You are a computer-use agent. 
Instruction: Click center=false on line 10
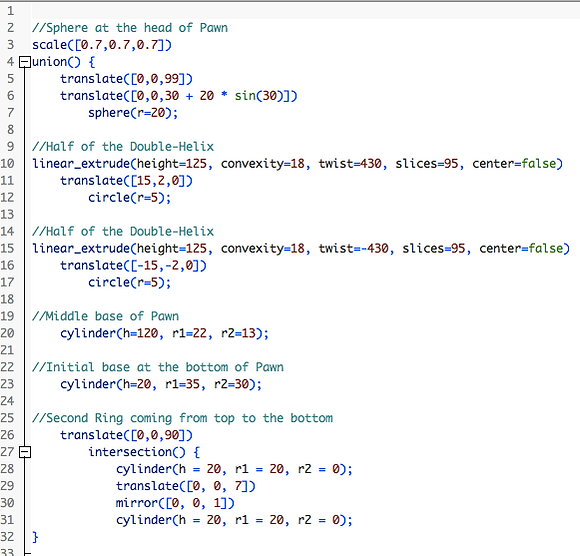514,164
